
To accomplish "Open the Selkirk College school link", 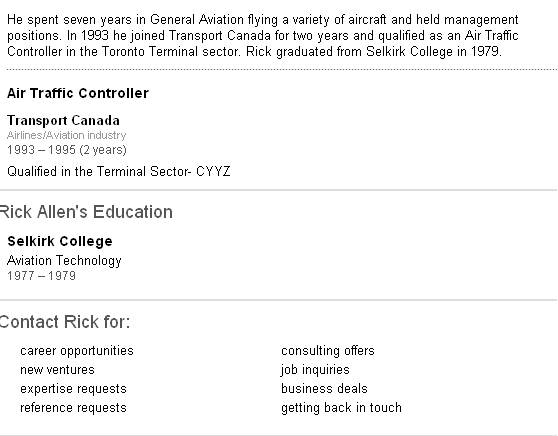I will (60, 241).
